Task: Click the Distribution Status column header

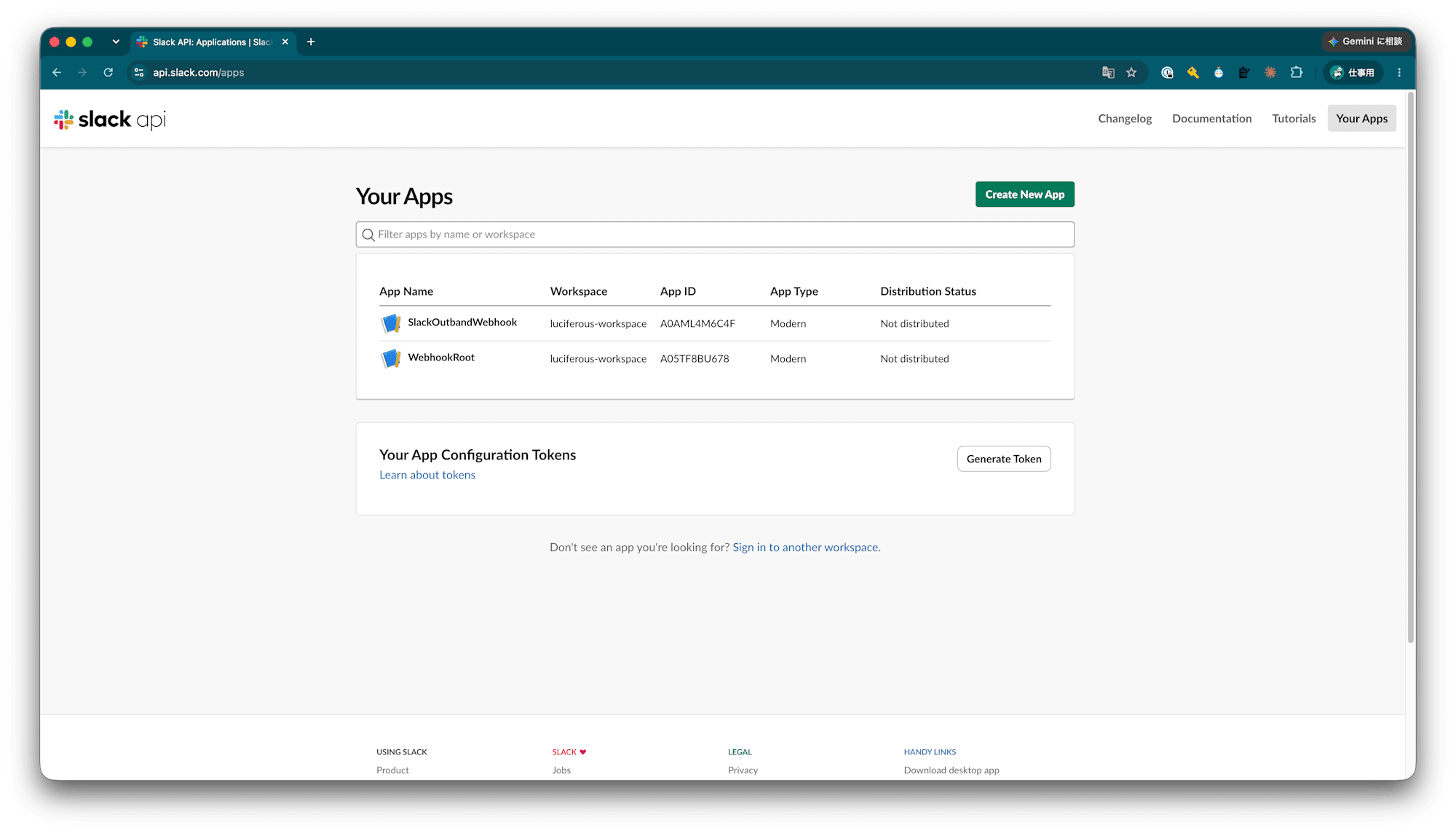Action: 928,291
